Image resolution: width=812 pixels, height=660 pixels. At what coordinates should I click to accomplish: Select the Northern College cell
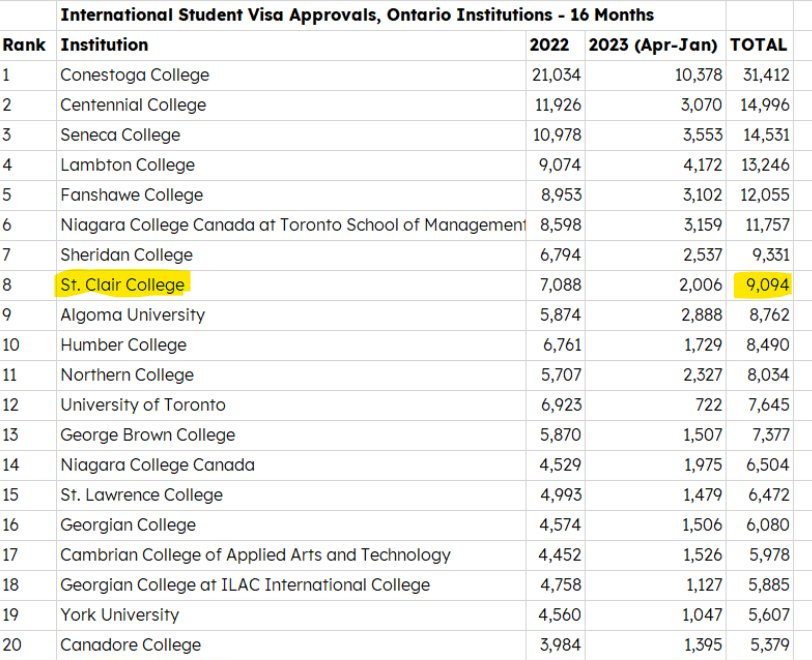pyautogui.click(x=291, y=376)
